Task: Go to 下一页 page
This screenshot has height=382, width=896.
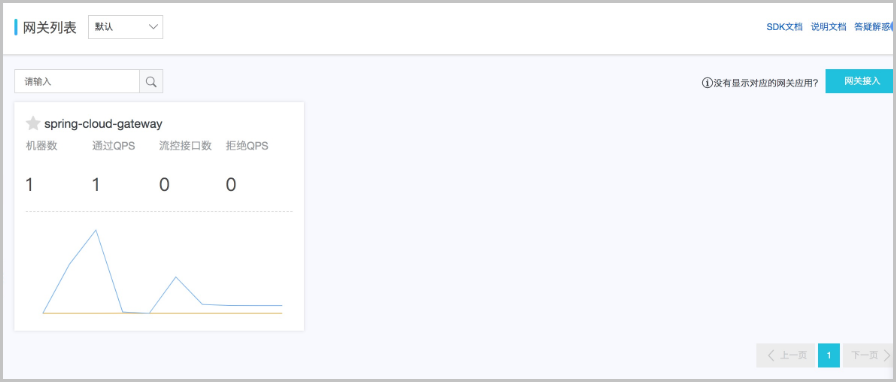Action: [867, 356]
